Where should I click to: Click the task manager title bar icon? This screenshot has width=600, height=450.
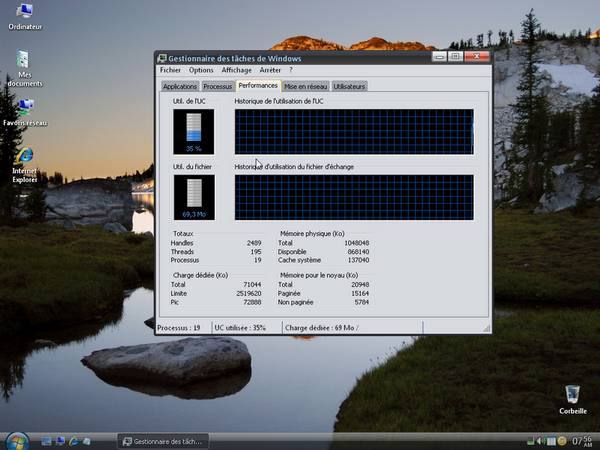[162, 58]
